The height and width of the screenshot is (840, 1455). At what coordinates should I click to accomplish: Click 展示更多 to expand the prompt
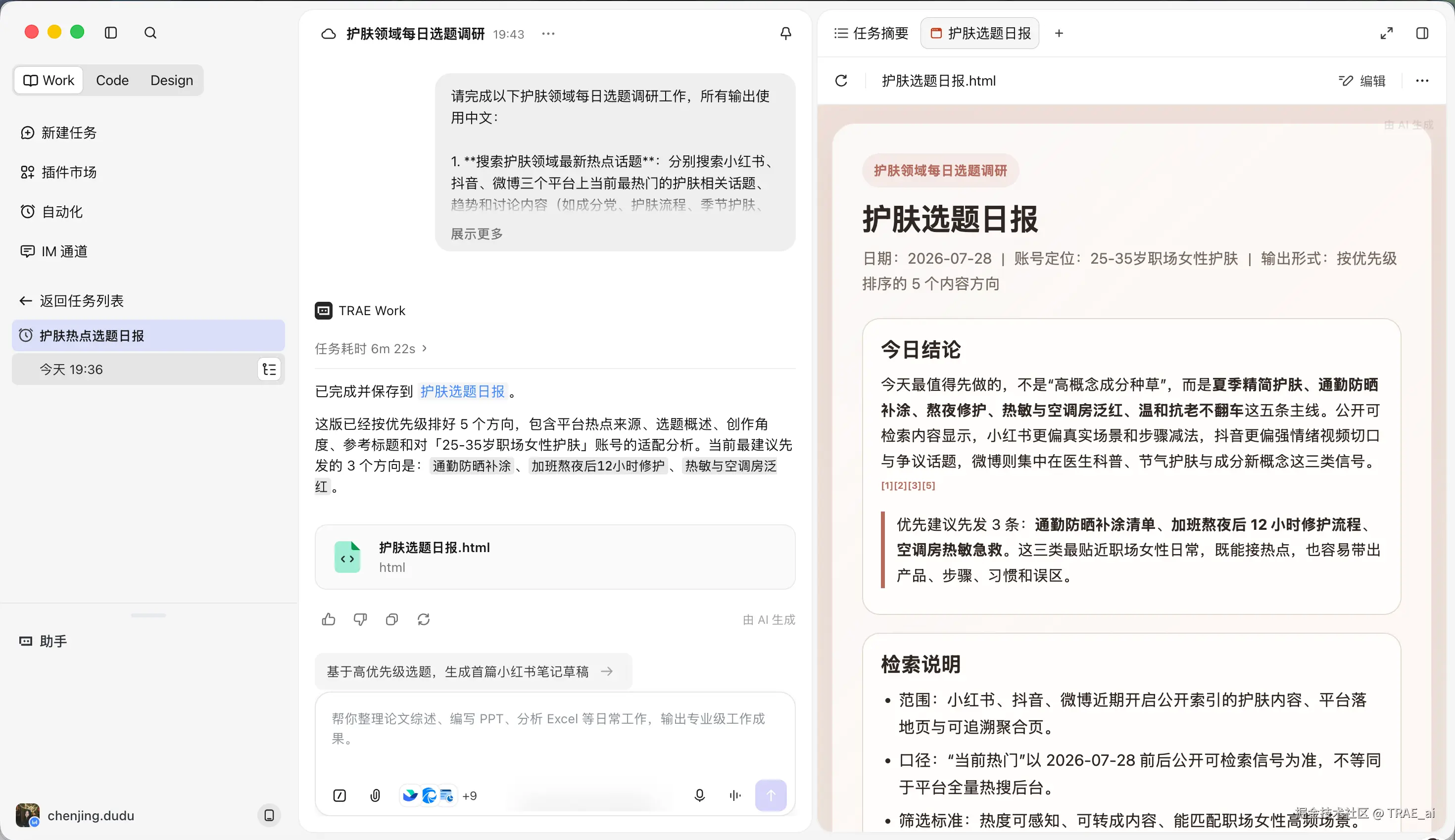(477, 233)
